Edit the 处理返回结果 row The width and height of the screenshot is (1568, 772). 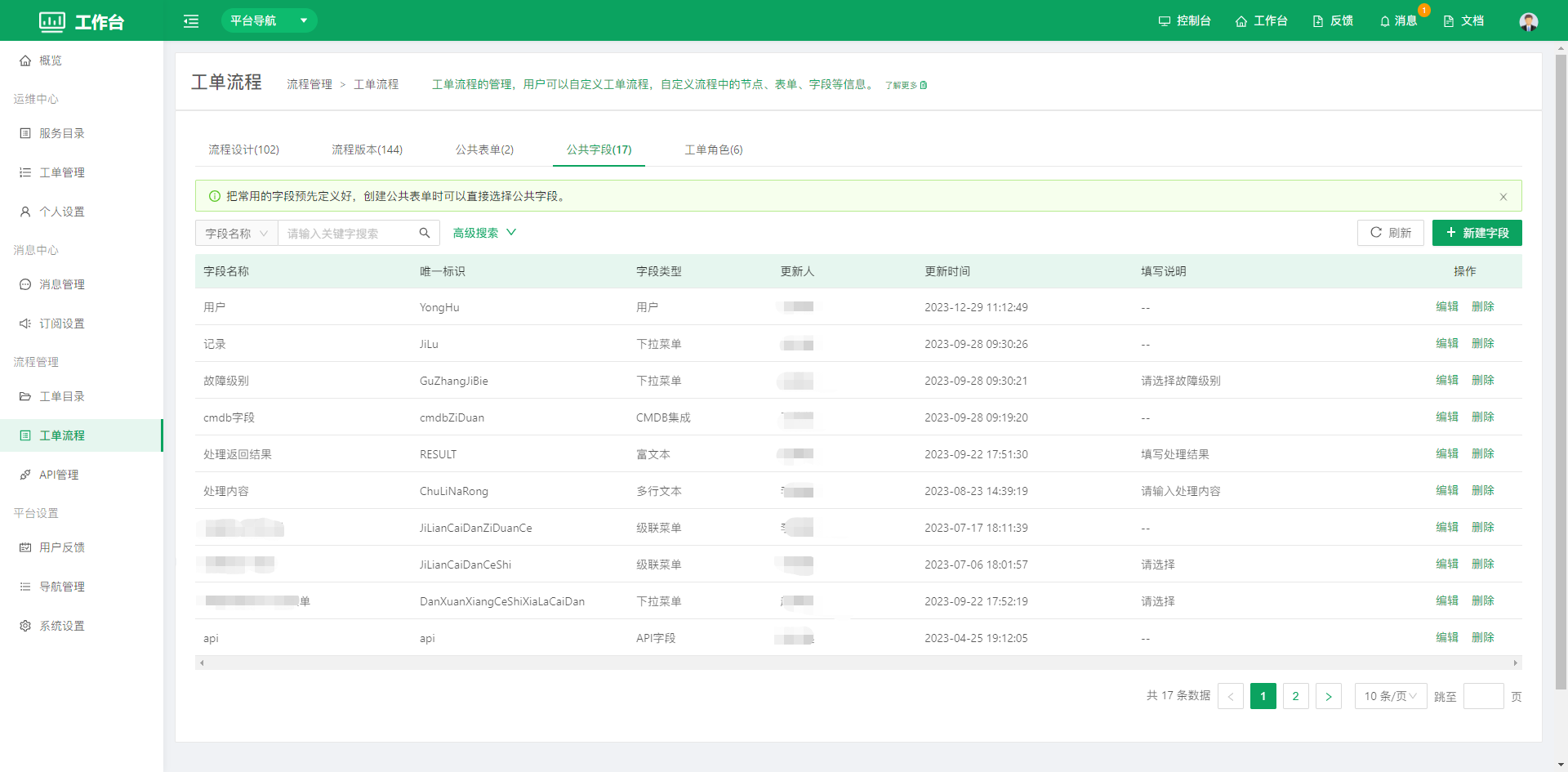1447,453
